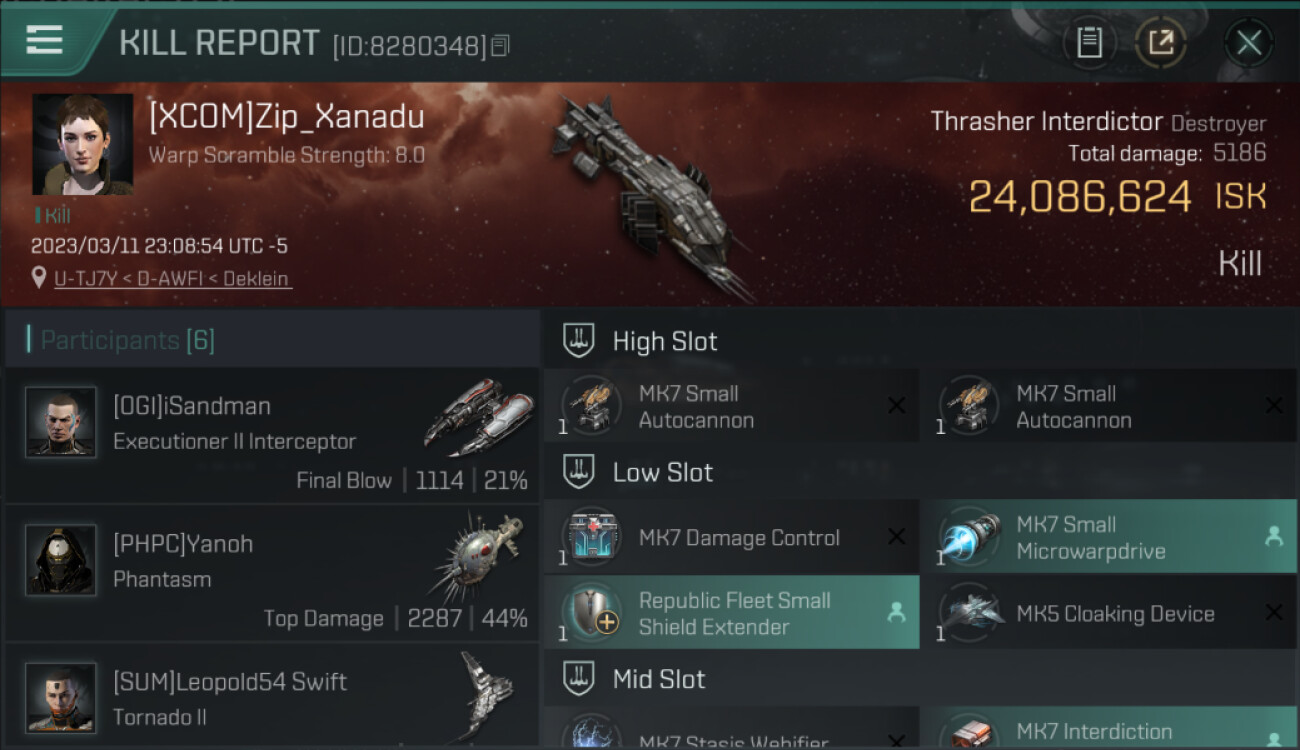Select the MK5 Cloaking Device icon
The width and height of the screenshot is (1300, 750).
click(x=969, y=613)
